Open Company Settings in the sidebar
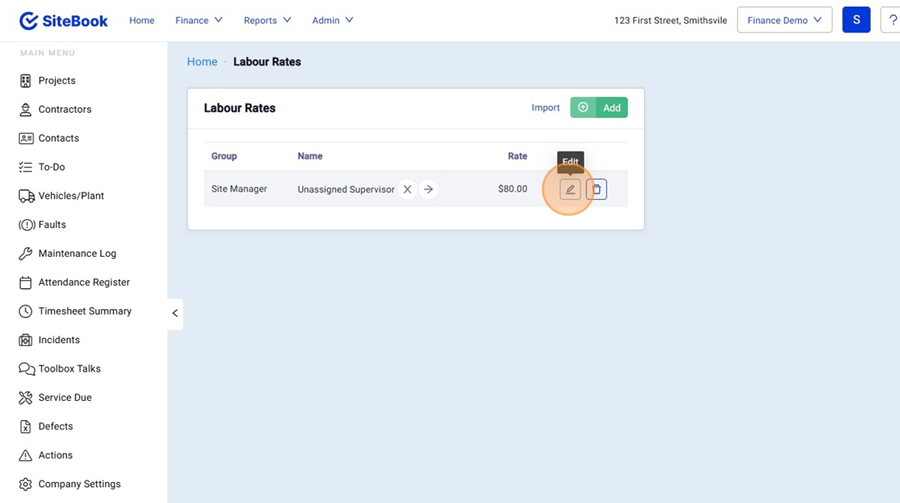This screenshot has width=900, height=503. pyautogui.click(x=79, y=484)
